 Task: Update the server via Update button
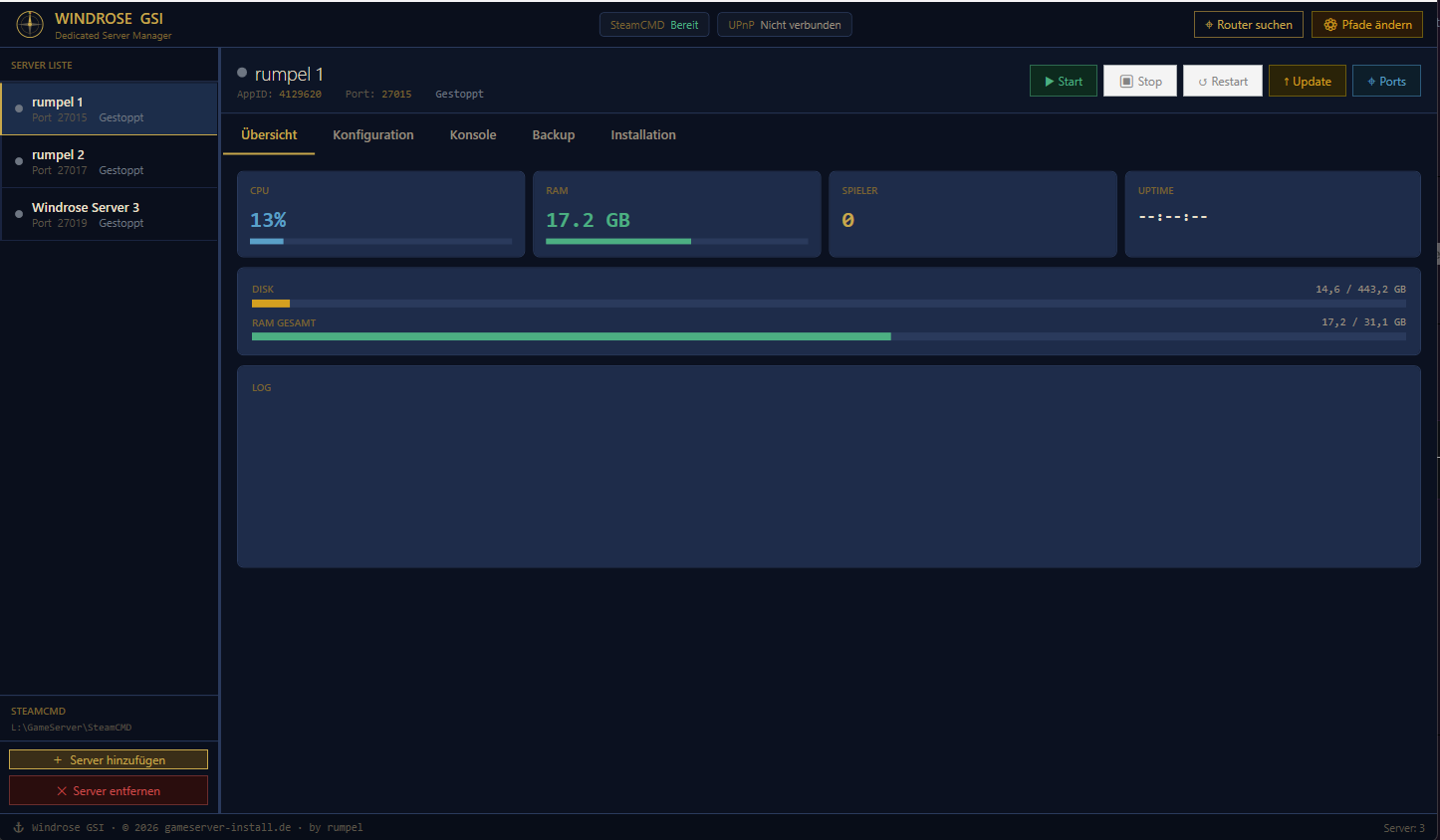pyautogui.click(x=1308, y=82)
